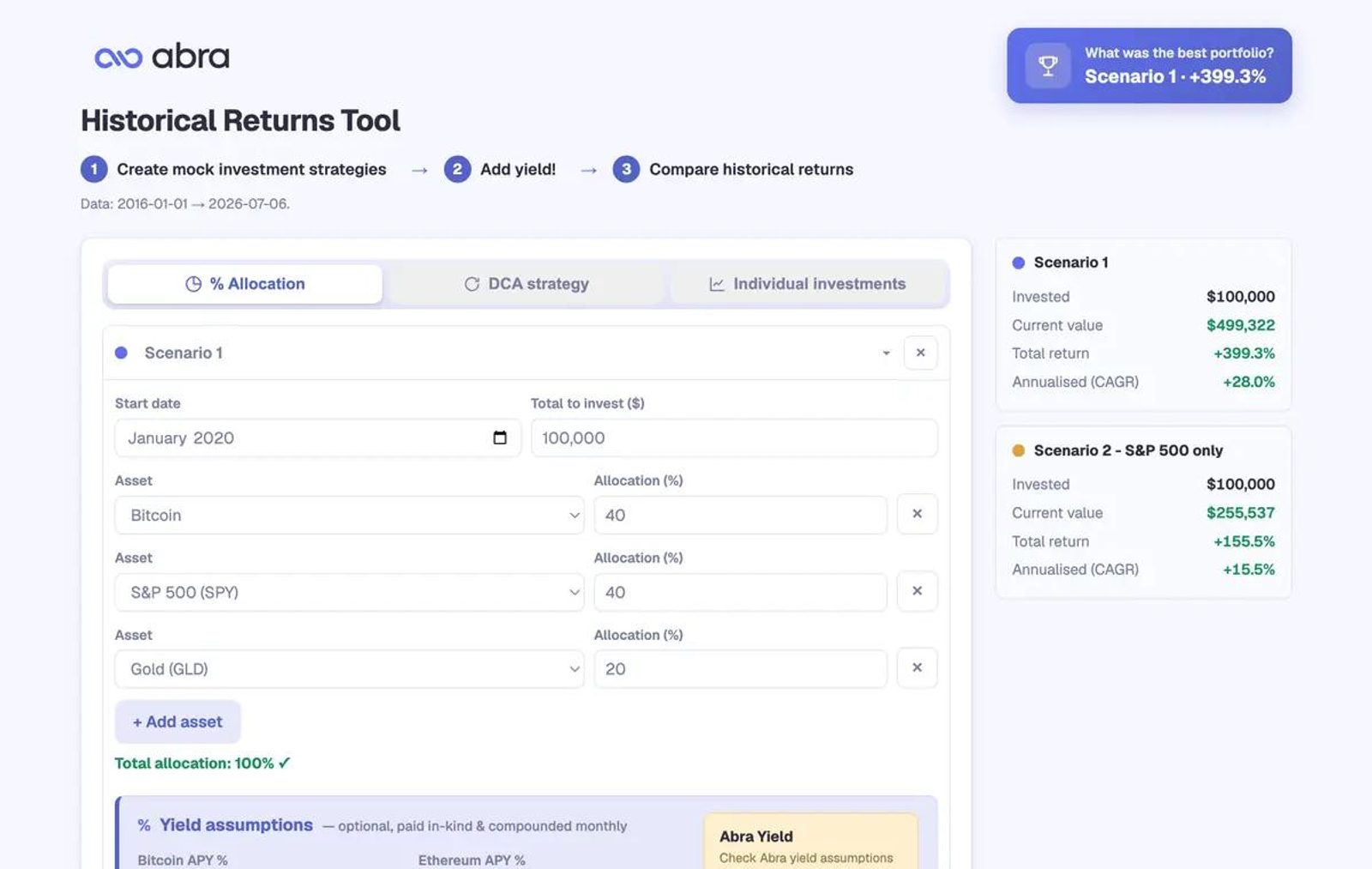
Task: Click the chart icon on Individual investments tab
Action: [x=717, y=284]
